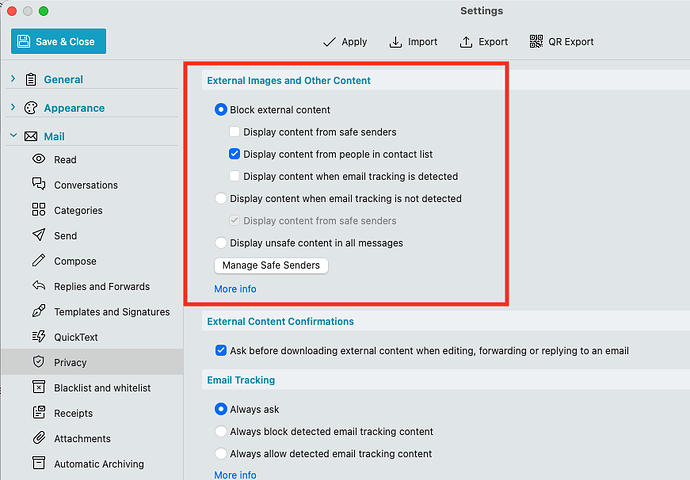Click the eye icon beside Read
Viewport: 690px width, 480px height.
pyautogui.click(x=39, y=159)
